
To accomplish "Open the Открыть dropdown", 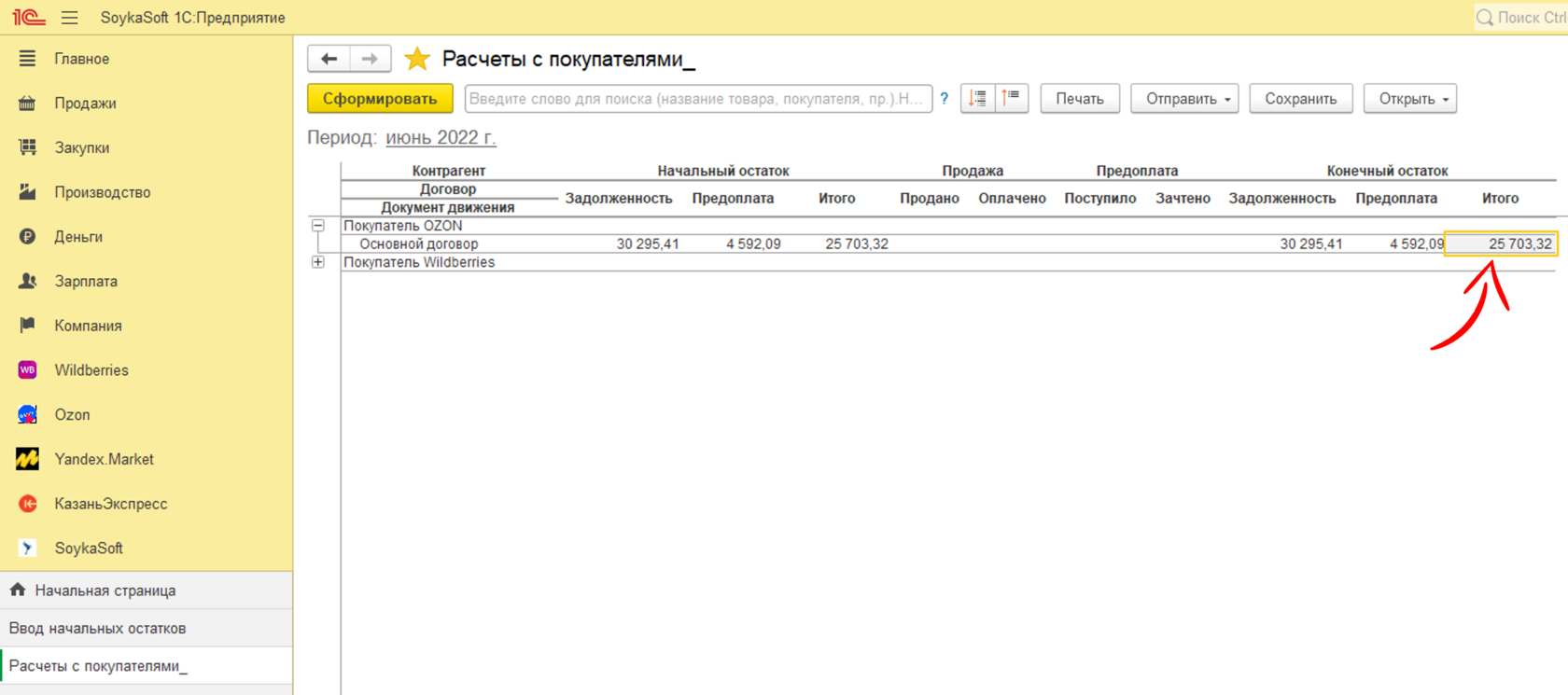I will [x=1410, y=99].
